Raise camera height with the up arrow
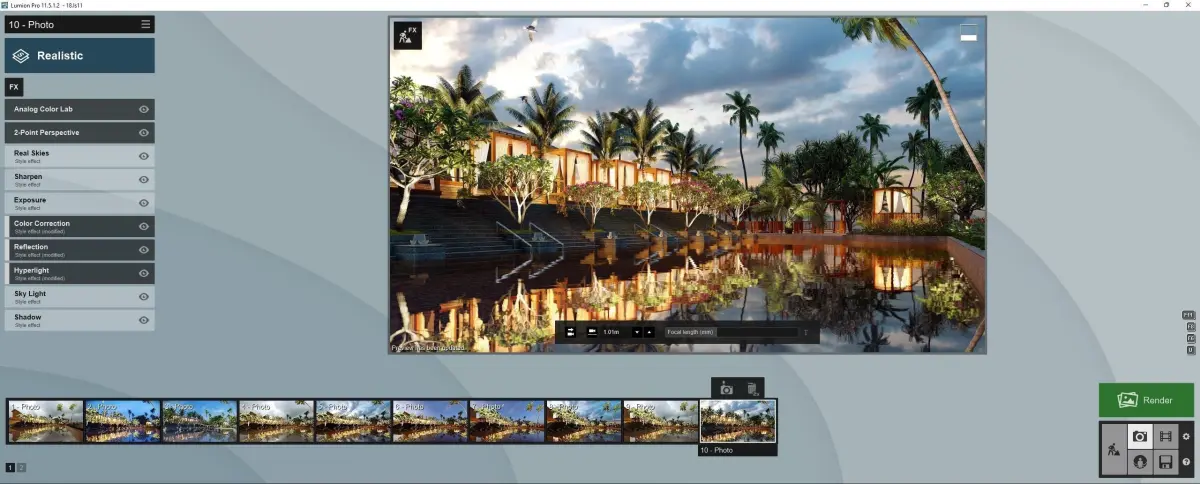This screenshot has height=484, width=1200. 649,332
